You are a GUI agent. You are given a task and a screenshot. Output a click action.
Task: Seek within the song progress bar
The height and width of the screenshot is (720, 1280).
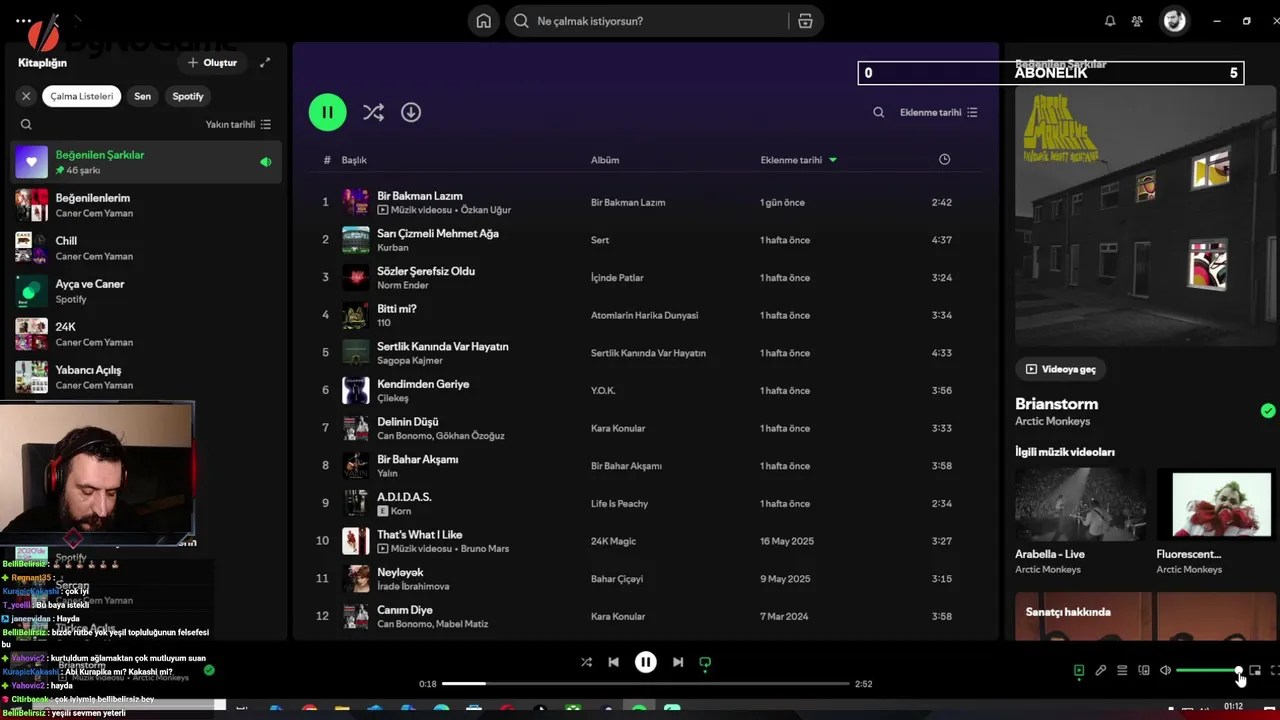[645, 684]
